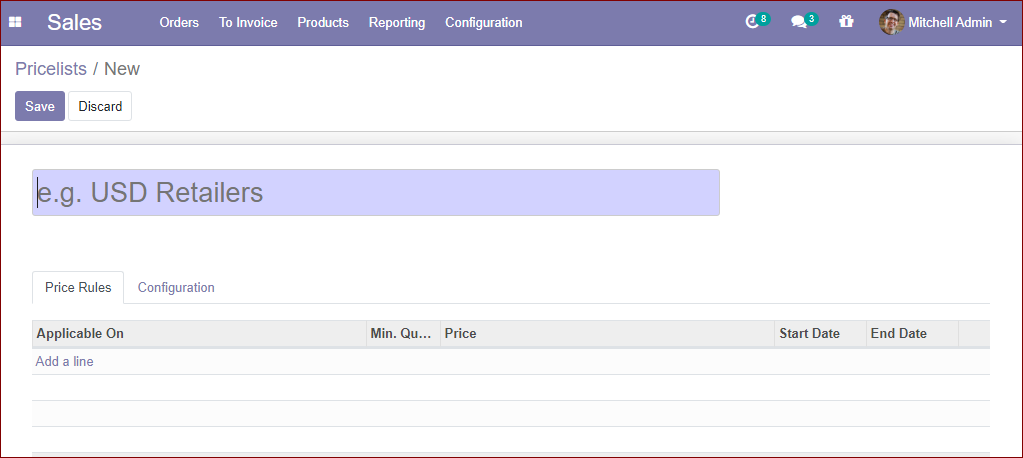Switch to the Price Rules tab
This screenshot has height=458, width=1023.
click(x=78, y=287)
